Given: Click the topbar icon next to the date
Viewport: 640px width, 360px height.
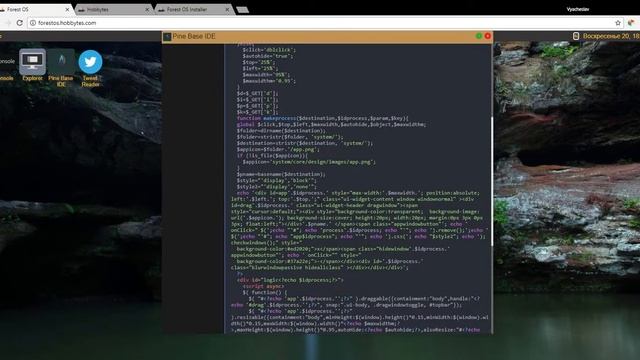Looking at the screenshot, I should pyautogui.click(x=576, y=36).
